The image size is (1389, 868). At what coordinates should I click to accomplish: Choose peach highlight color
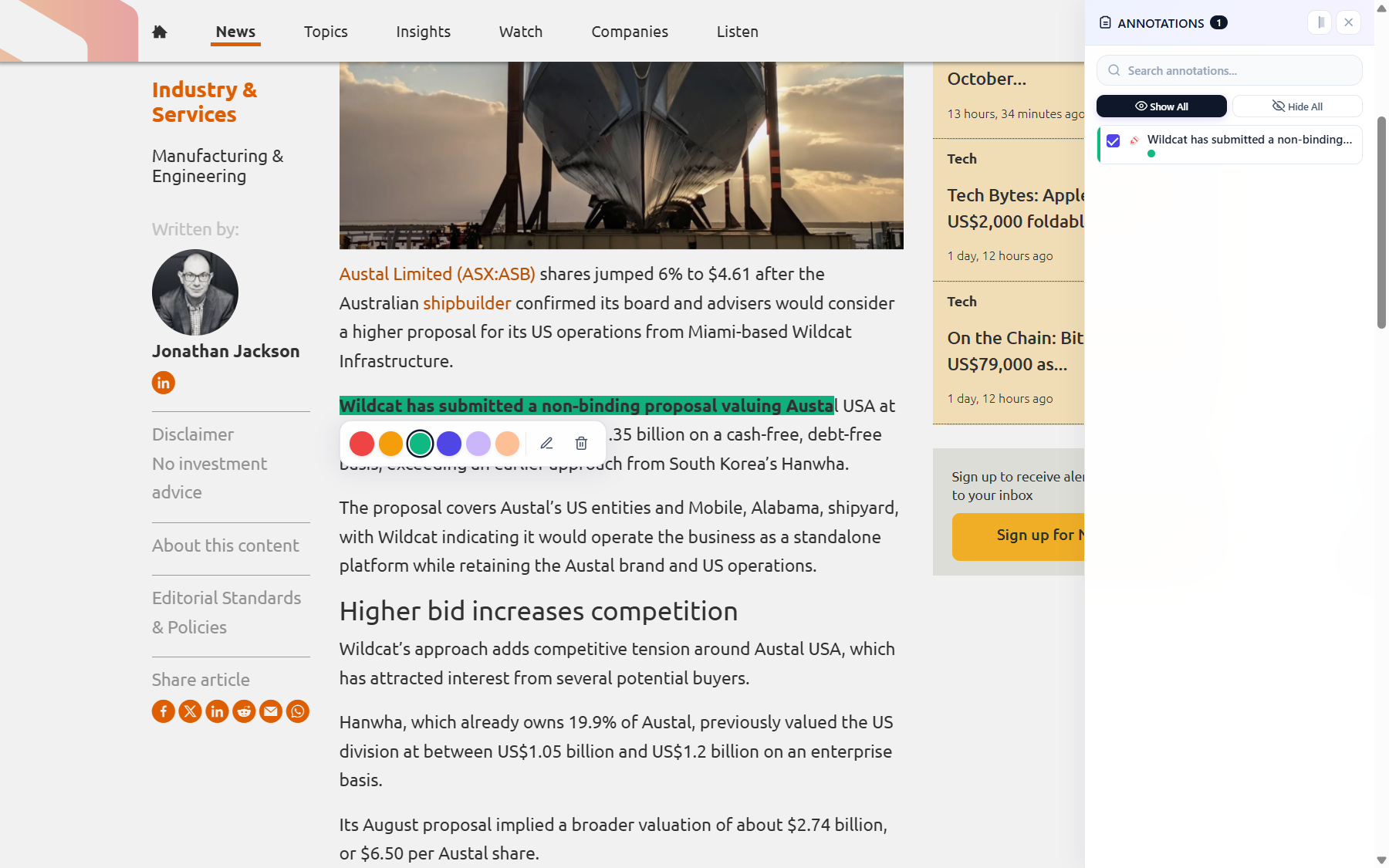(507, 444)
